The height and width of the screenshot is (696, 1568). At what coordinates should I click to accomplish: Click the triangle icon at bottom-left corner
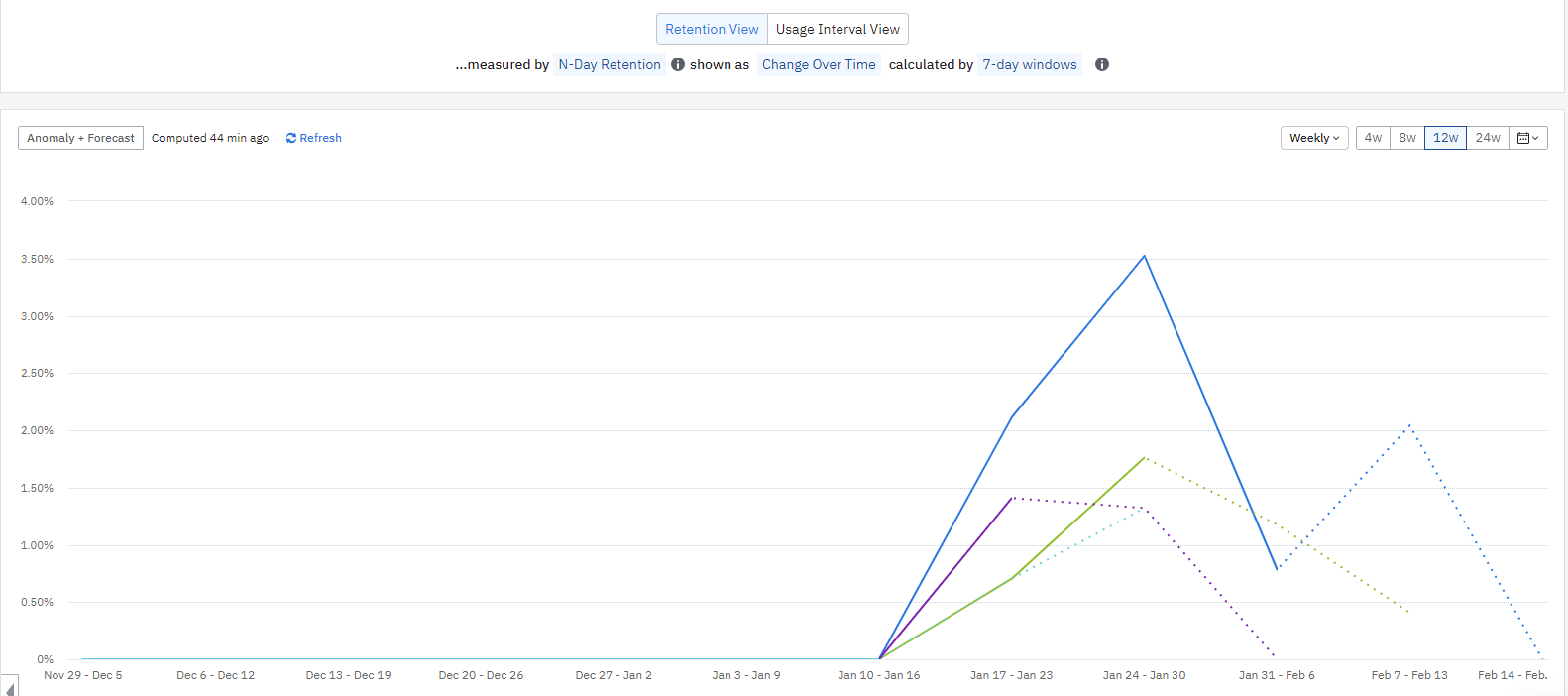(10, 687)
